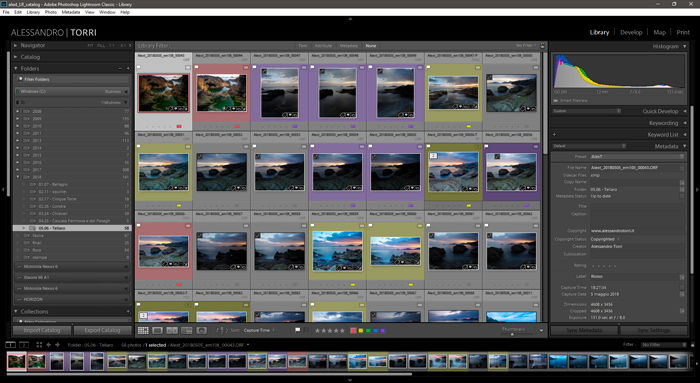Switch to the Print module
This screenshot has height=383, width=700.
point(683,32)
